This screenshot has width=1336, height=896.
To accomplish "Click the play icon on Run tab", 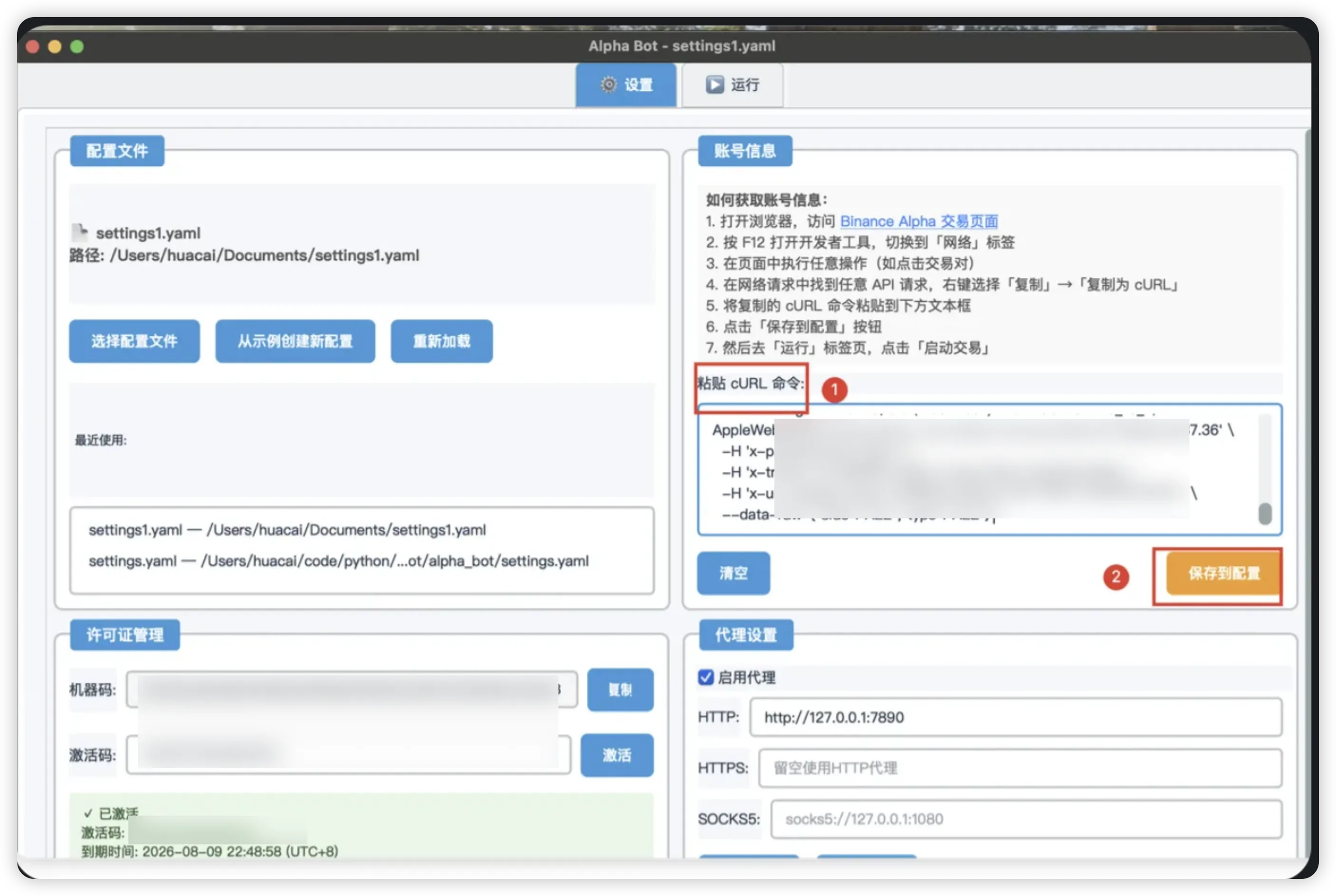I will (x=714, y=85).
